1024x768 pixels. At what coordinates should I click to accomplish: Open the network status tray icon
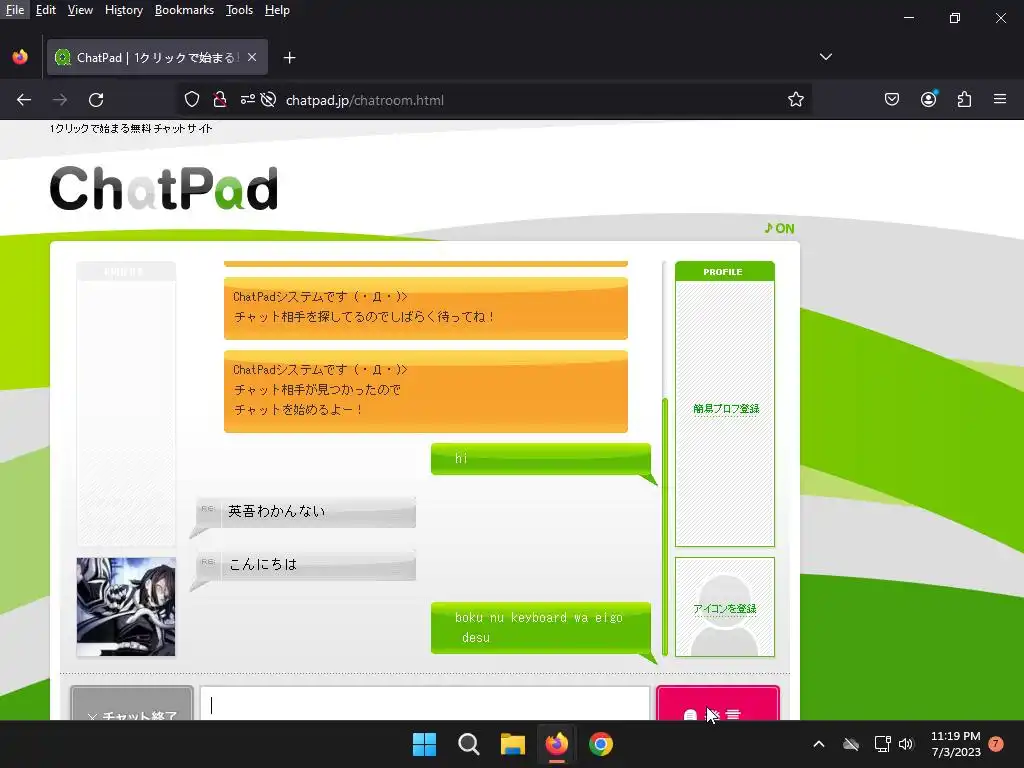click(882, 744)
